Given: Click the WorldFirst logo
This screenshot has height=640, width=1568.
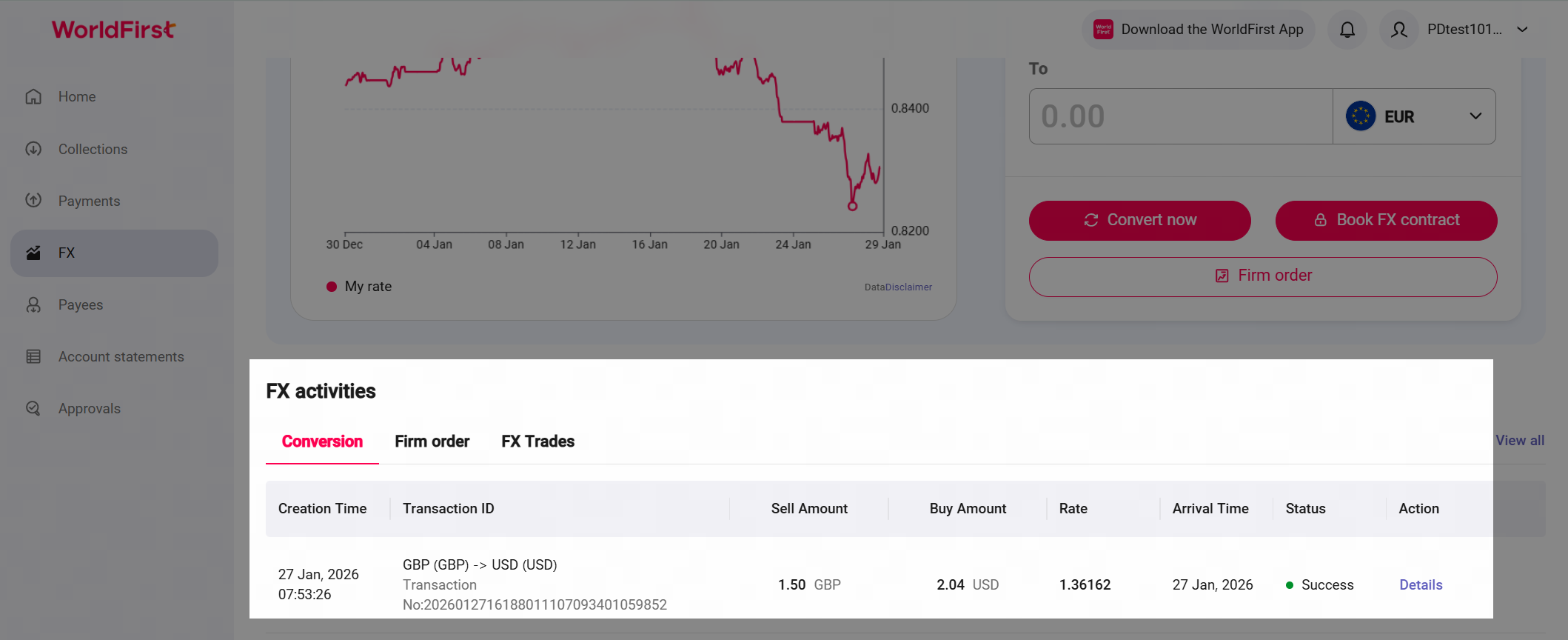Looking at the screenshot, I should coord(113,30).
